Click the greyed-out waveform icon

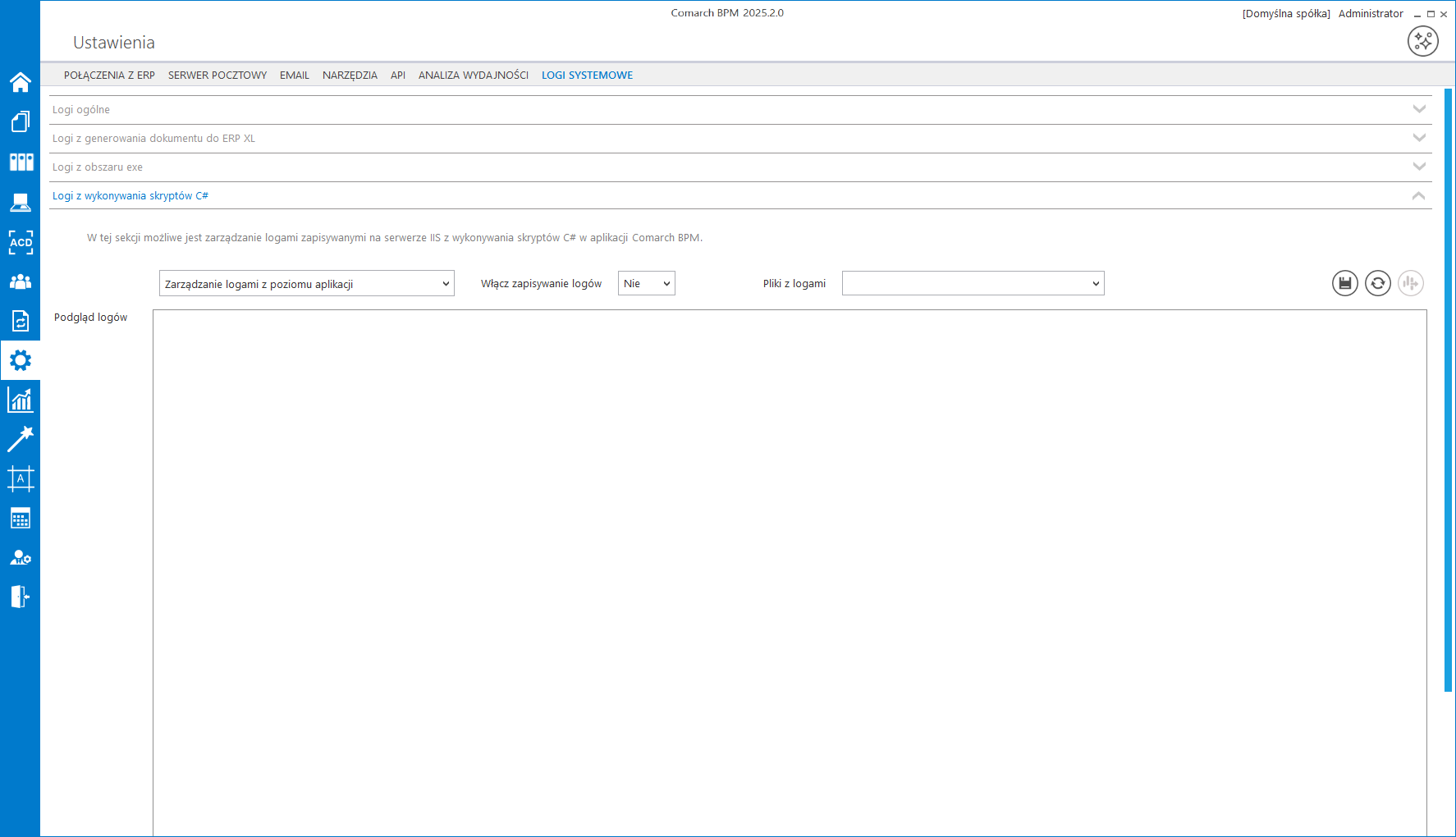[x=1411, y=283]
